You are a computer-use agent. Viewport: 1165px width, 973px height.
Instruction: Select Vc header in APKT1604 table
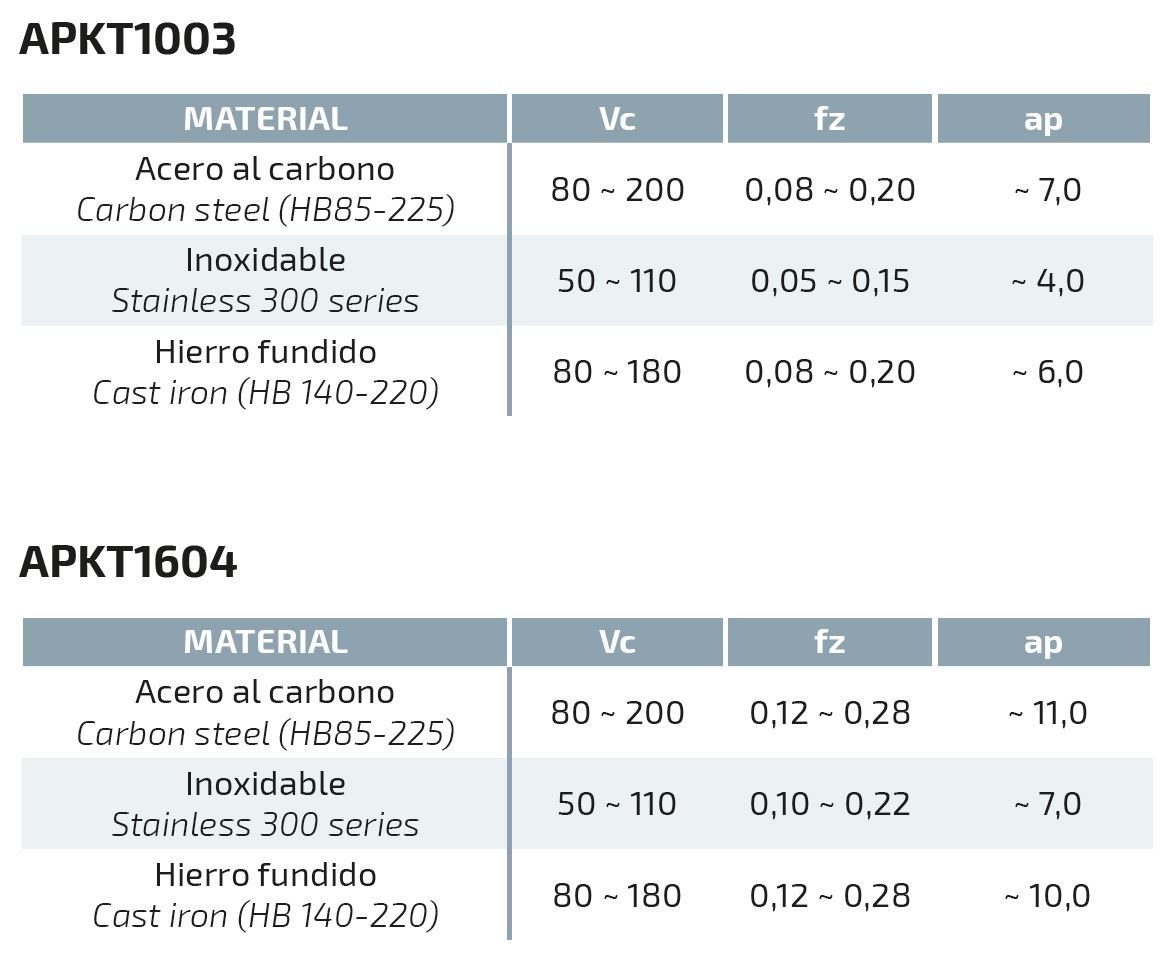point(617,642)
